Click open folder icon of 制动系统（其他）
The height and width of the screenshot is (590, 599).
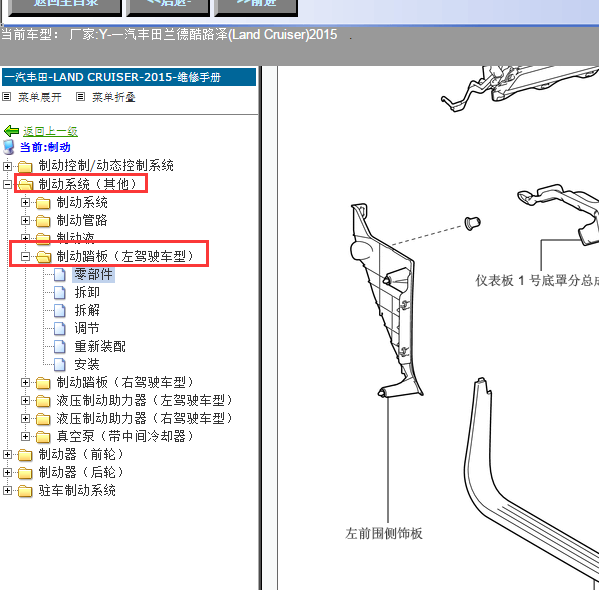coord(26,185)
